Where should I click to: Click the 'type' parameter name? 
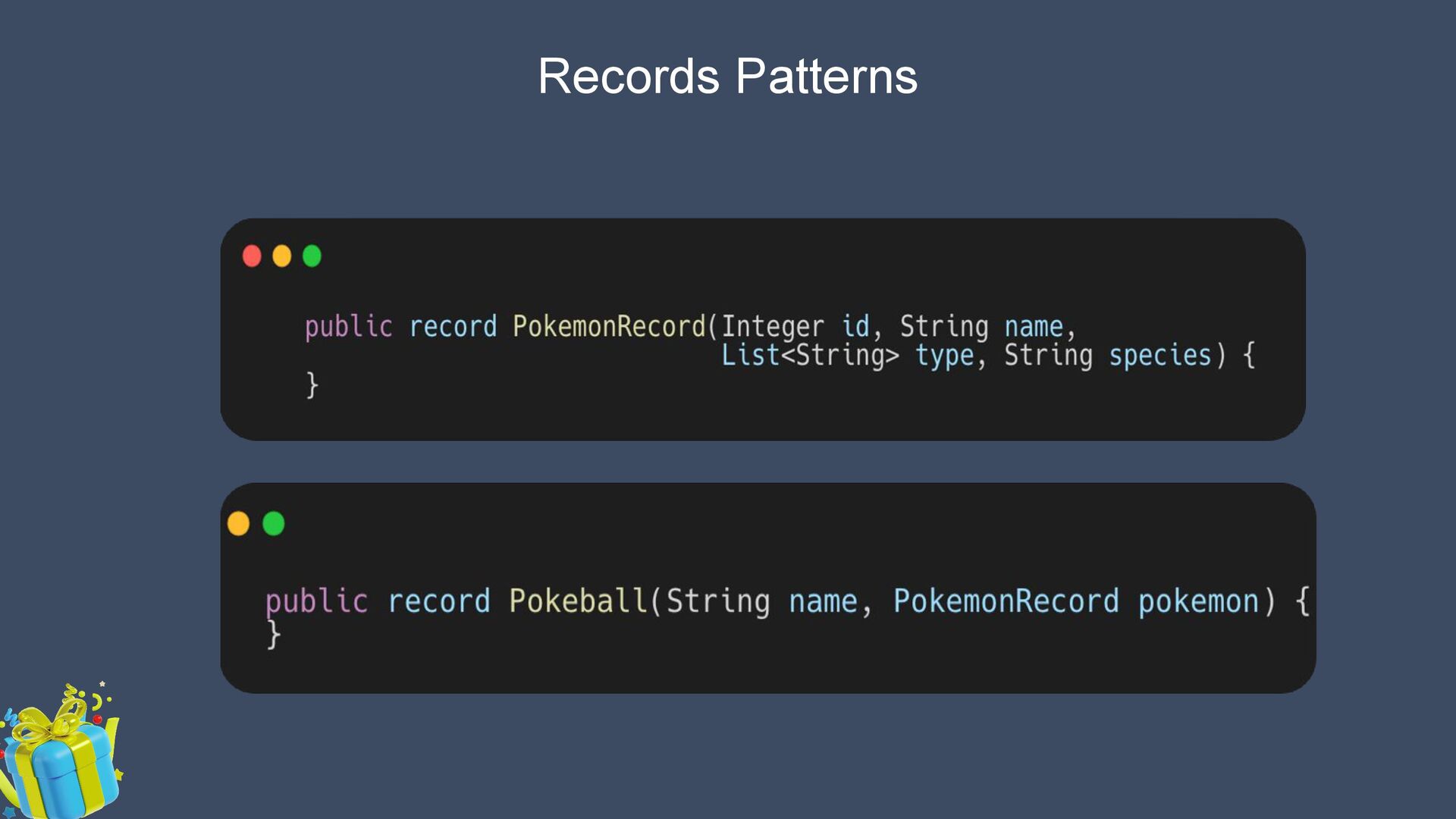click(x=944, y=356)
